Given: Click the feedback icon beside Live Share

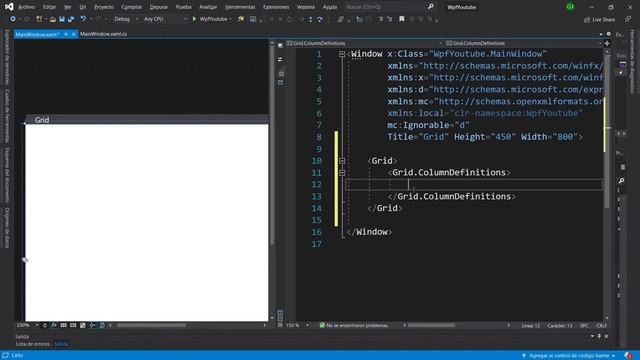Looking at the screenshot, I should click(628, 19).
